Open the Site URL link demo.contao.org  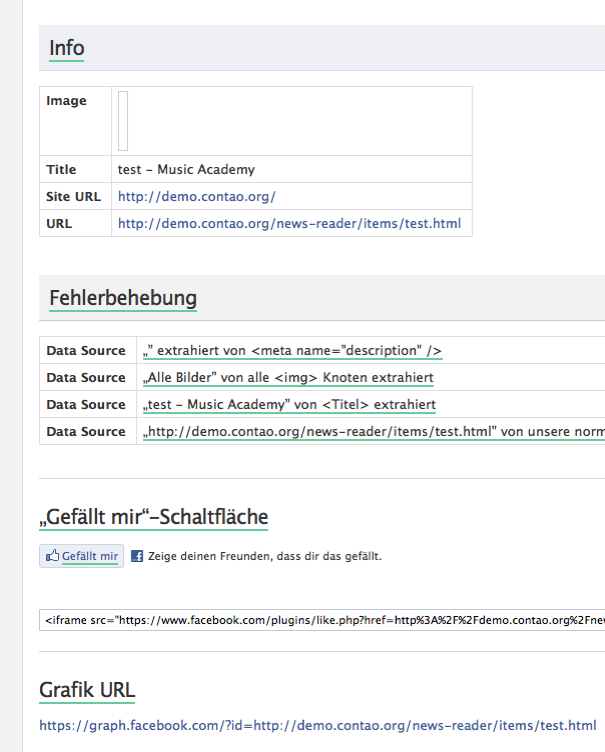(x=197, y=197)
